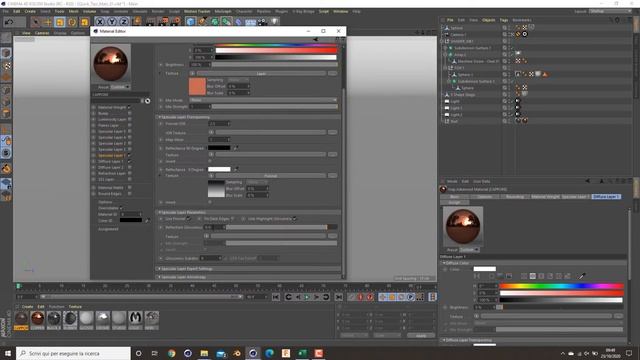Click the eyedropper next to Color ID

[x=147, y=220]
